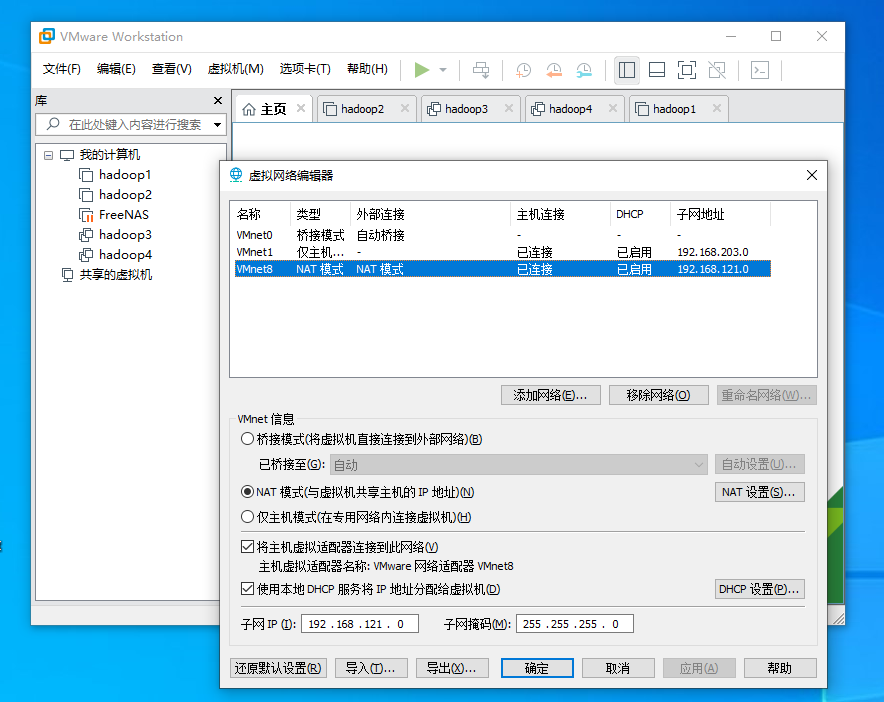This screenshot has height=702, width=884.
Task: Click the 取消 button
Action: click(x=618, y=668)
